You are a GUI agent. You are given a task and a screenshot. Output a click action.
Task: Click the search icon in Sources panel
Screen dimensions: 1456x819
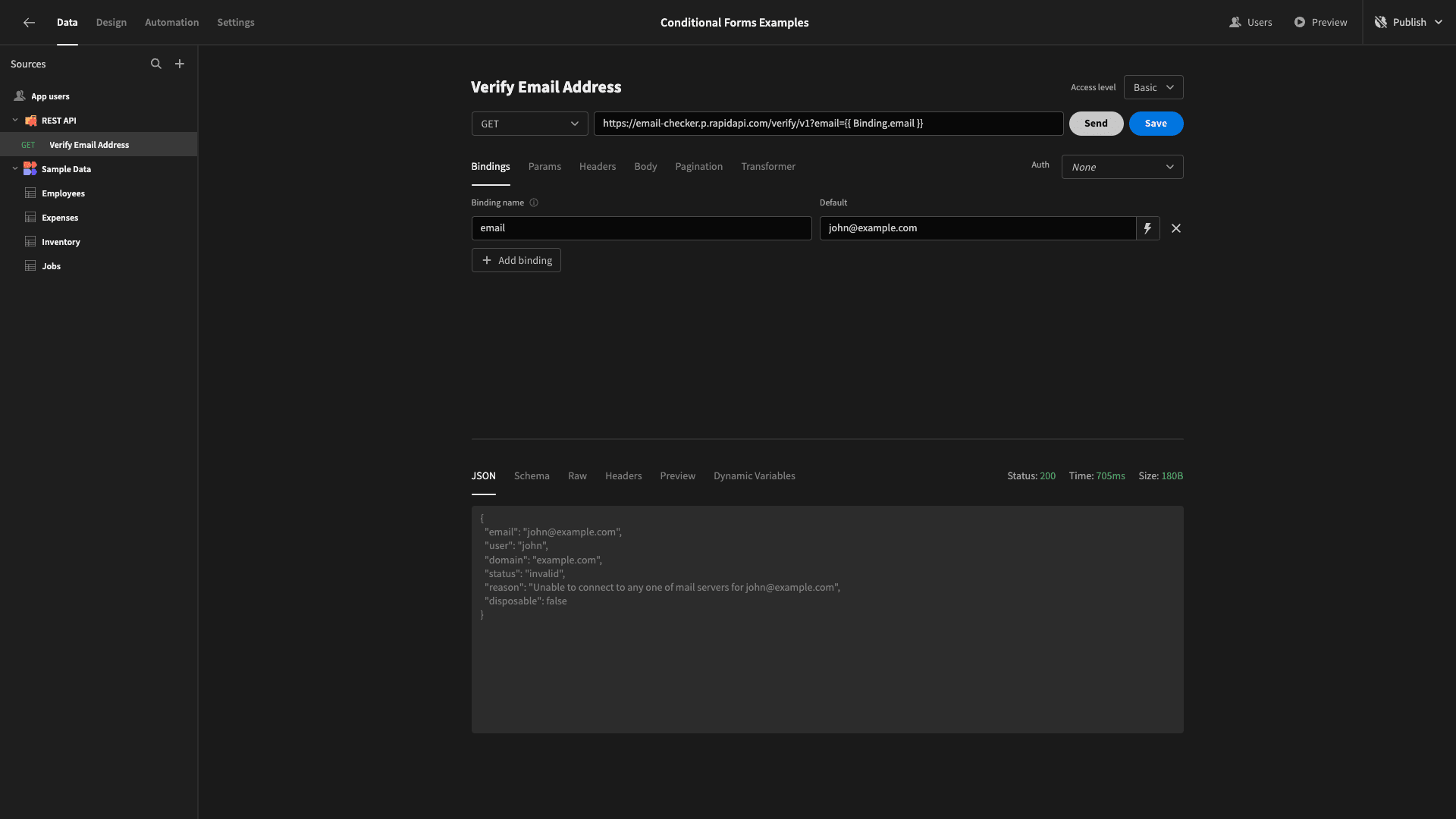click(x=155, y=64)
